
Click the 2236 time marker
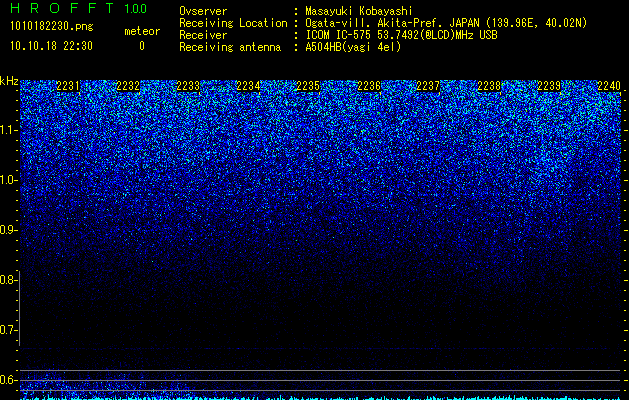369,86
